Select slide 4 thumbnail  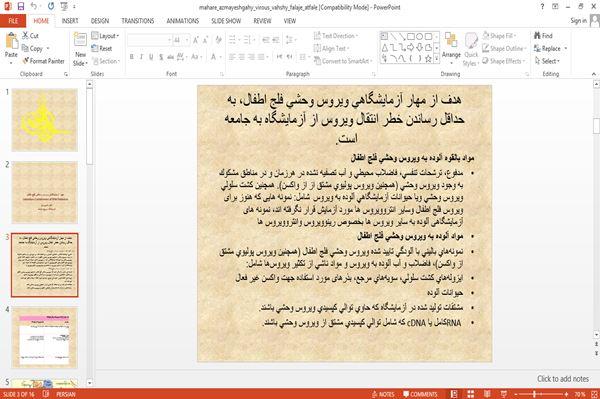[x=44, y=337]
